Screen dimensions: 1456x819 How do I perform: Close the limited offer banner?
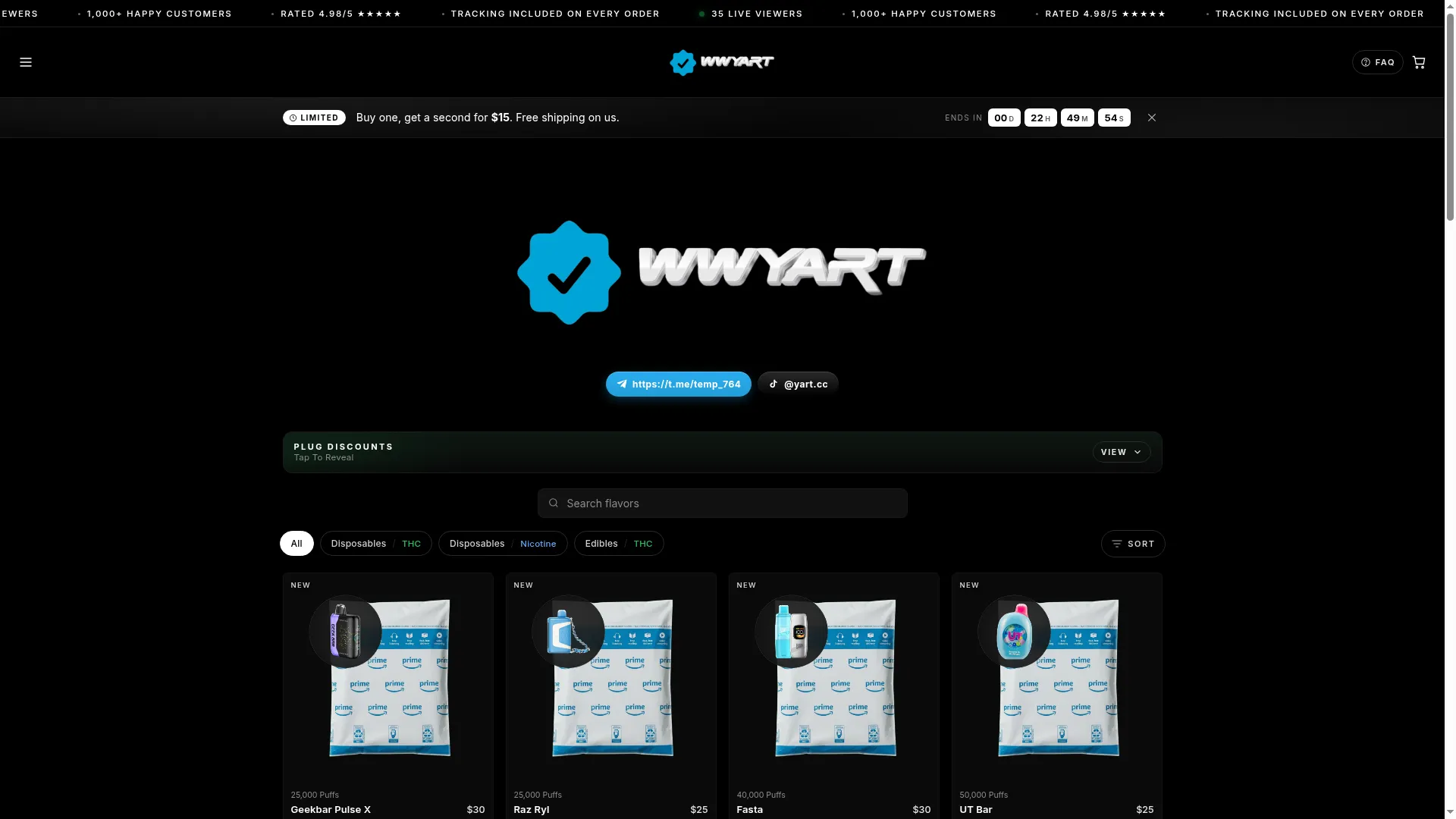pyautogui.click(x=1151, y=118)
